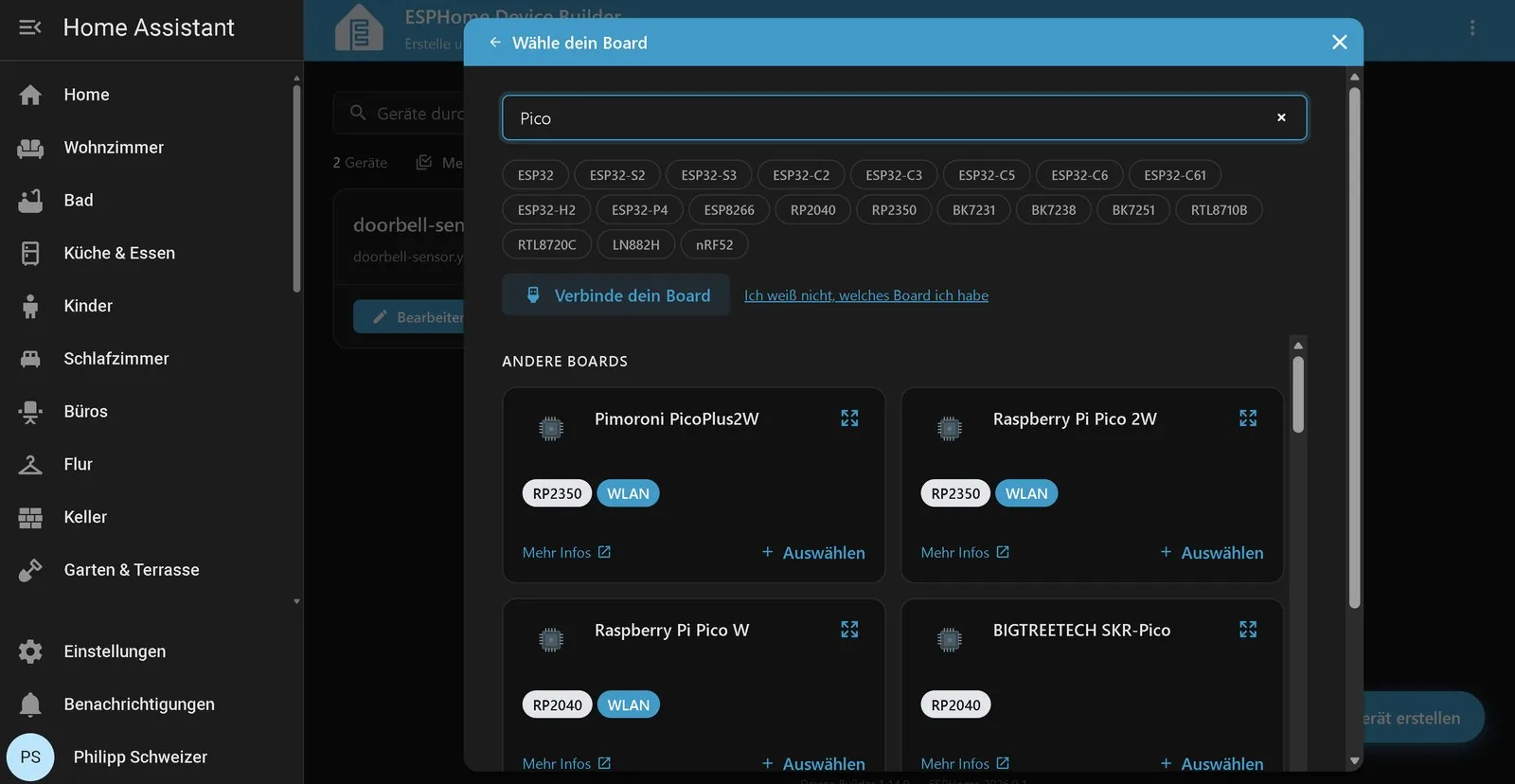Select the Pimoroni PicoPlus2W board
The height and width of the screenshot is (784, 1515).
point(813,553)
